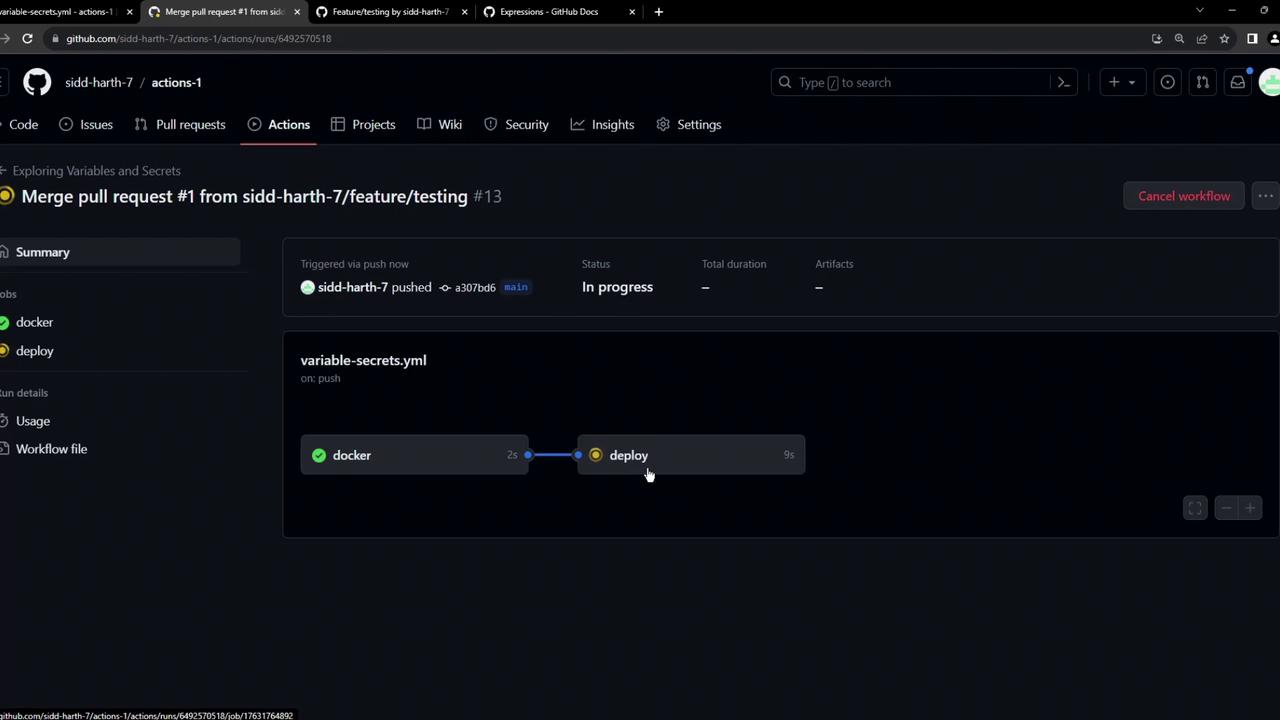Open the deploy job node in workflow graph
Image resolution: width=1280 pixels, height=720 pixels.
[691, 455]
